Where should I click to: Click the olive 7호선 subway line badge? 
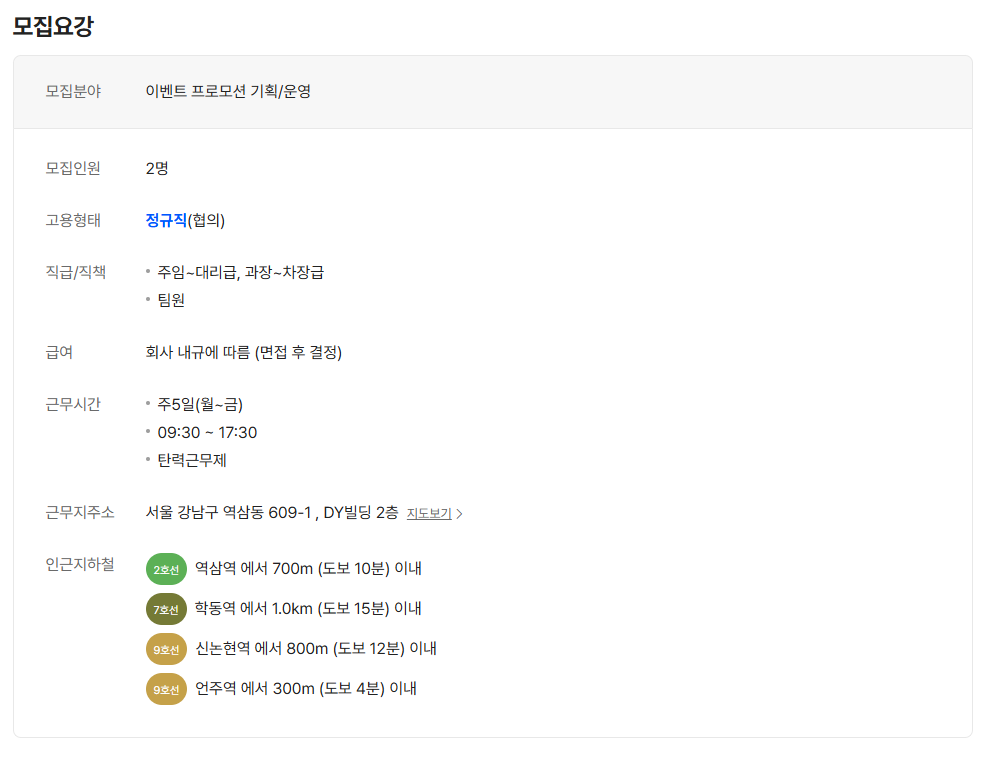(x=166, y=609)
